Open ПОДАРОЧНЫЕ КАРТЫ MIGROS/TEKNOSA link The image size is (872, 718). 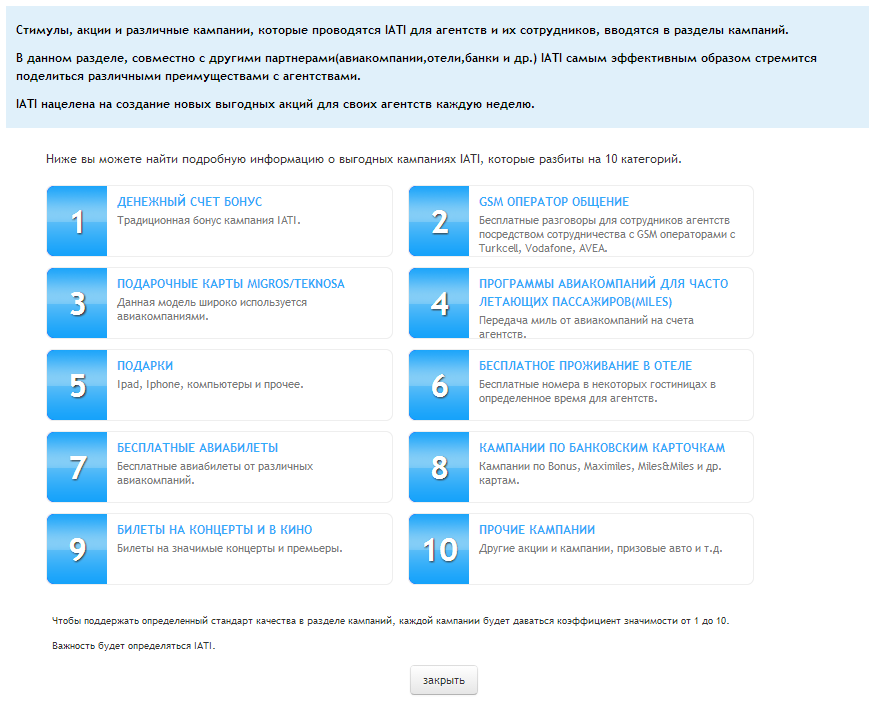231,284
